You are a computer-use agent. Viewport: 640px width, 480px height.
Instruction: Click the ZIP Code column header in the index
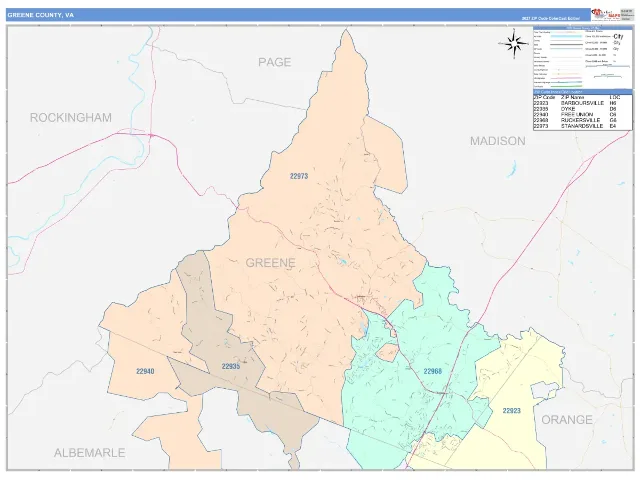pyautogui.click(x=544, y=98)
